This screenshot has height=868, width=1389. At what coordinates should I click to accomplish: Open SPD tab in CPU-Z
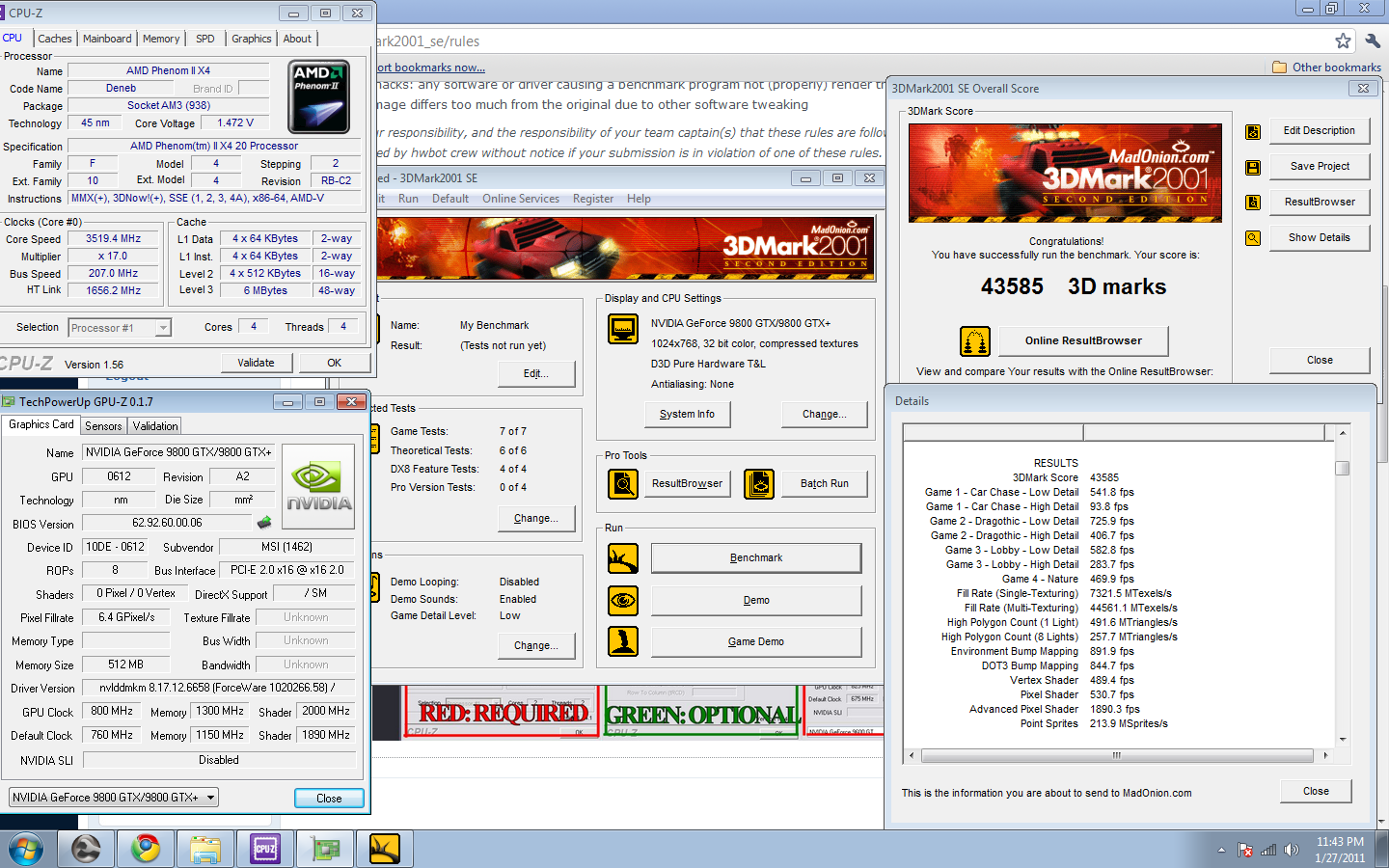click(205, 39)
